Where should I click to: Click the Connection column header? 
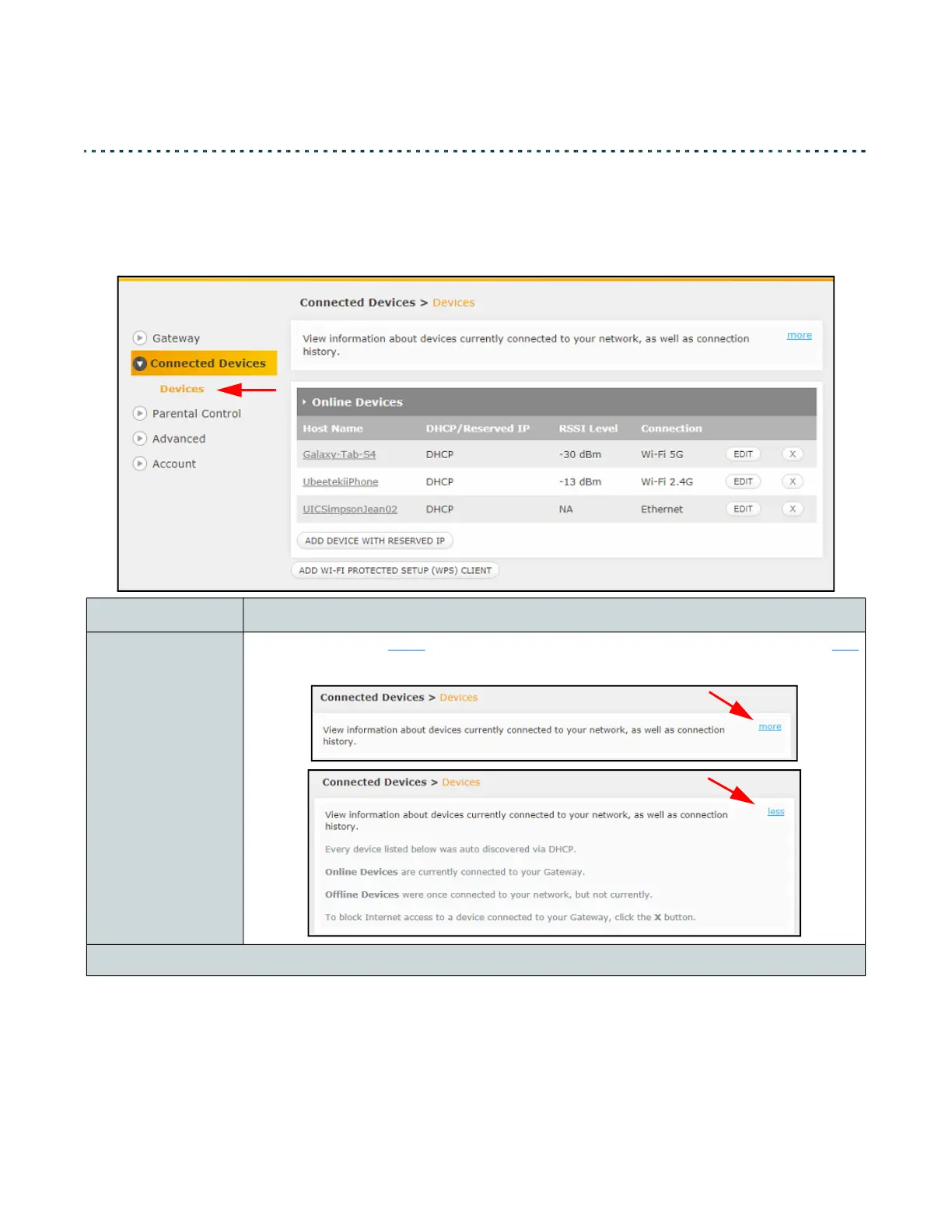coord(671,429)
